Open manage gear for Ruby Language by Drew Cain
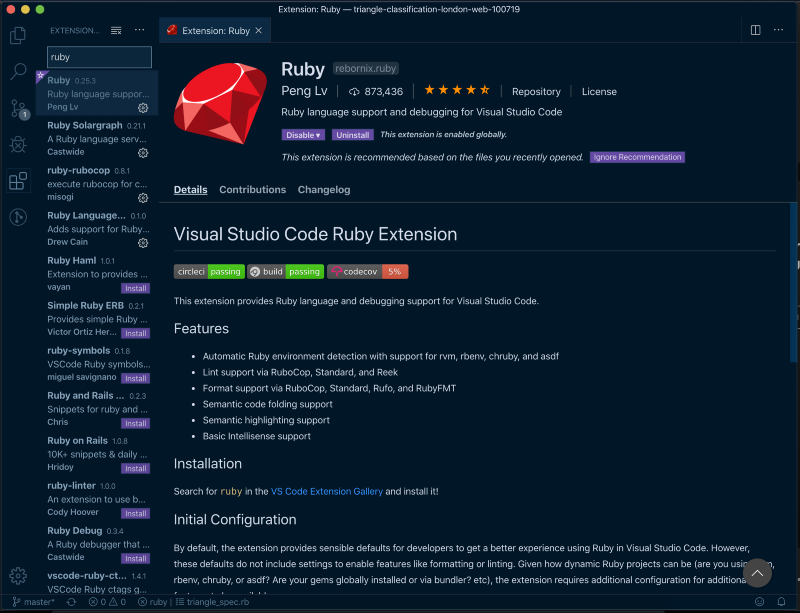The height and width of the screenshot is (613, 800). coord(143,243)
